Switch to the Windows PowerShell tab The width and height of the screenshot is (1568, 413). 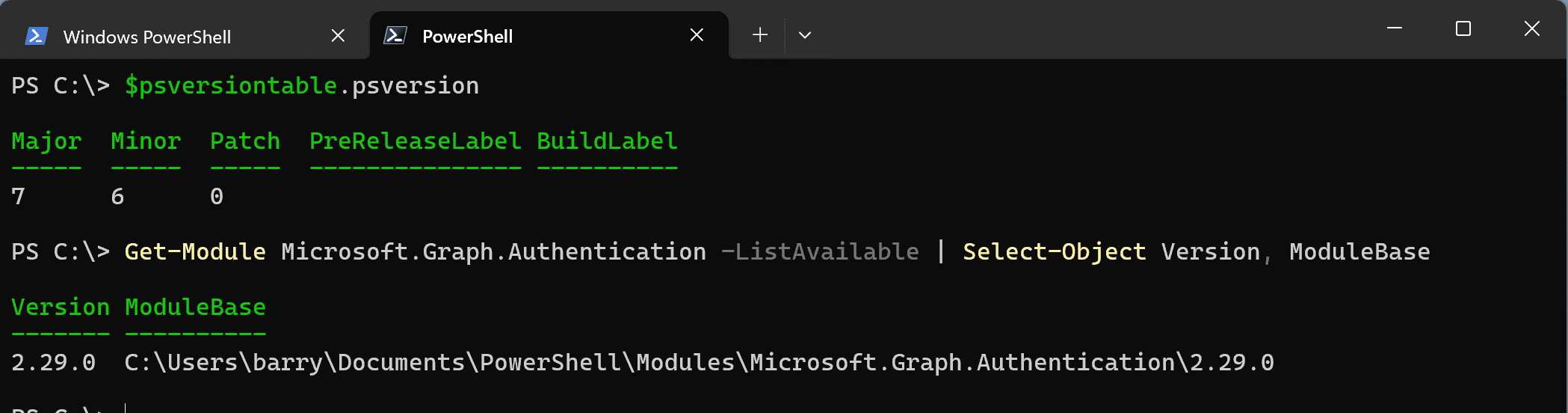point(147,37)
